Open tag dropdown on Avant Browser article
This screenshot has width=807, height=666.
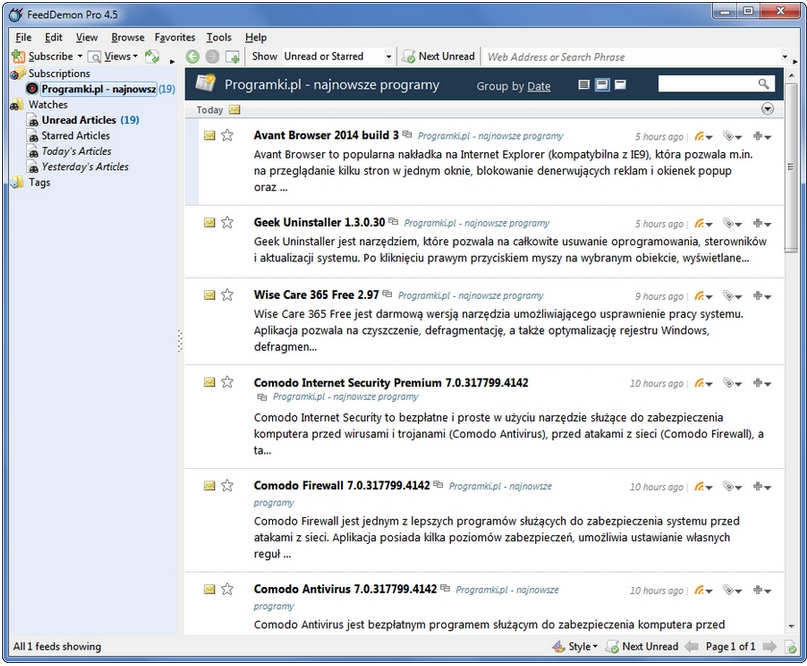pyautogui.click(x=732, y=136)
